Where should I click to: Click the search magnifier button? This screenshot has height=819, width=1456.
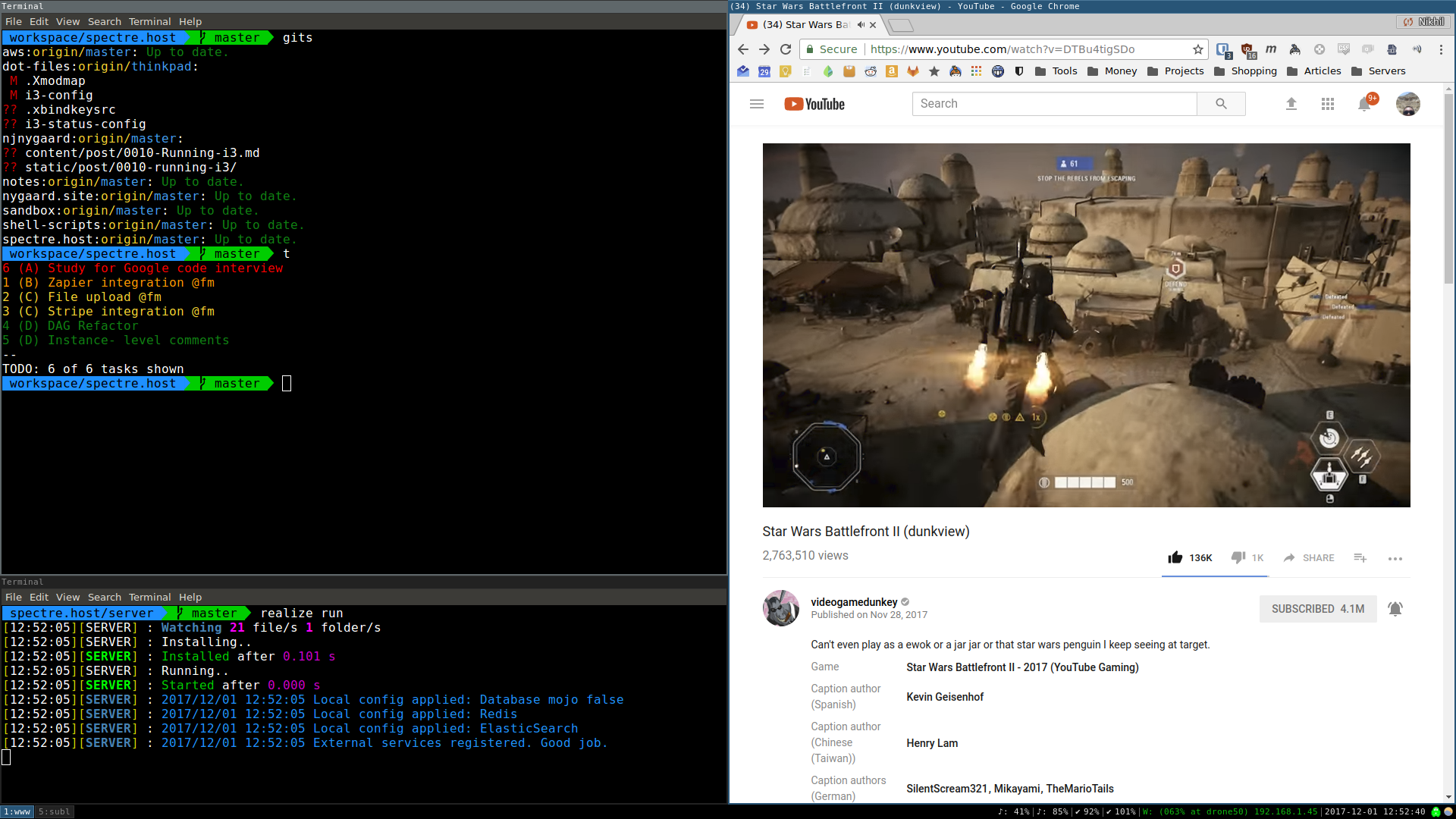[x=1220, y=104]
